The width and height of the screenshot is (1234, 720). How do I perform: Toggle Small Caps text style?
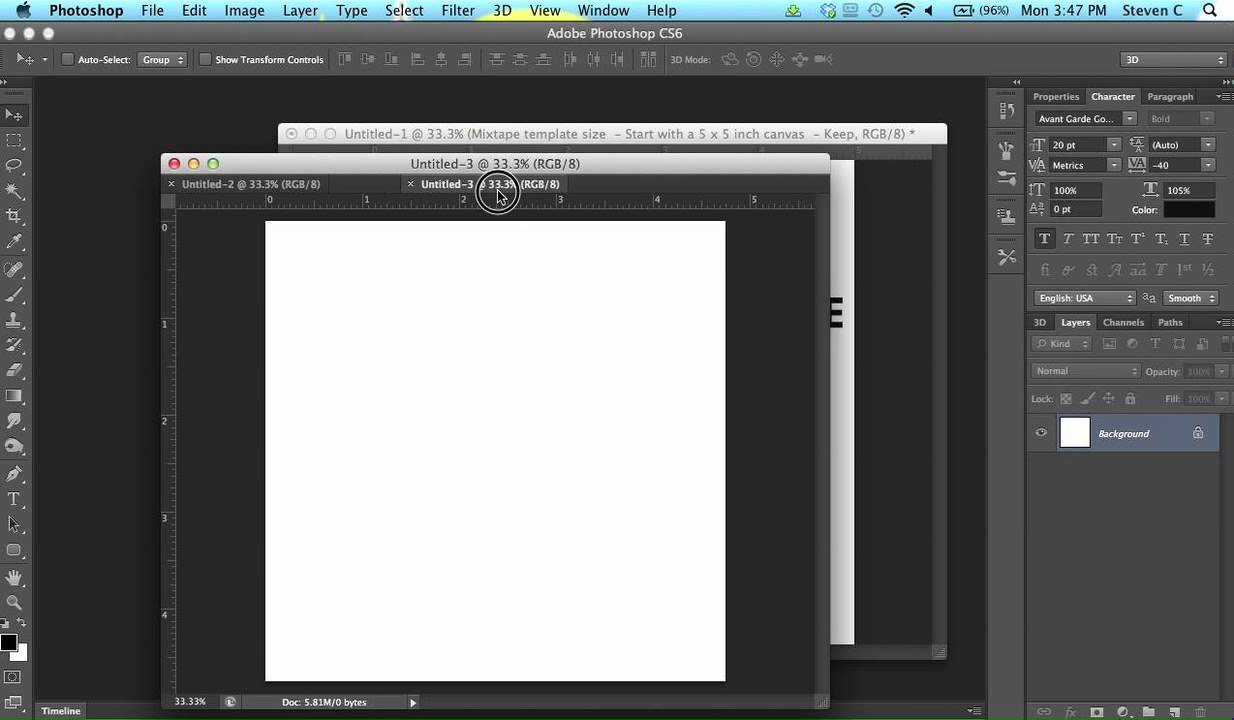pyautogui.click(x=1114, y=239)
